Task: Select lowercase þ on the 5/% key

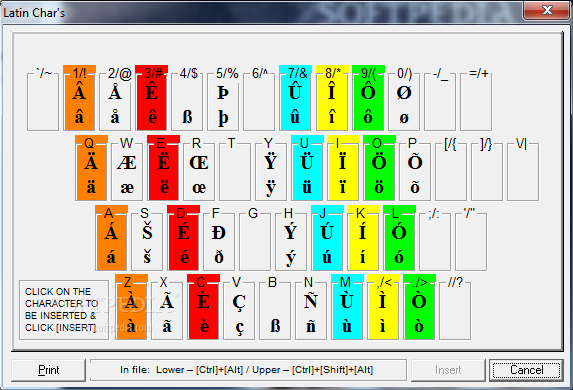Action: click(223, 118)
